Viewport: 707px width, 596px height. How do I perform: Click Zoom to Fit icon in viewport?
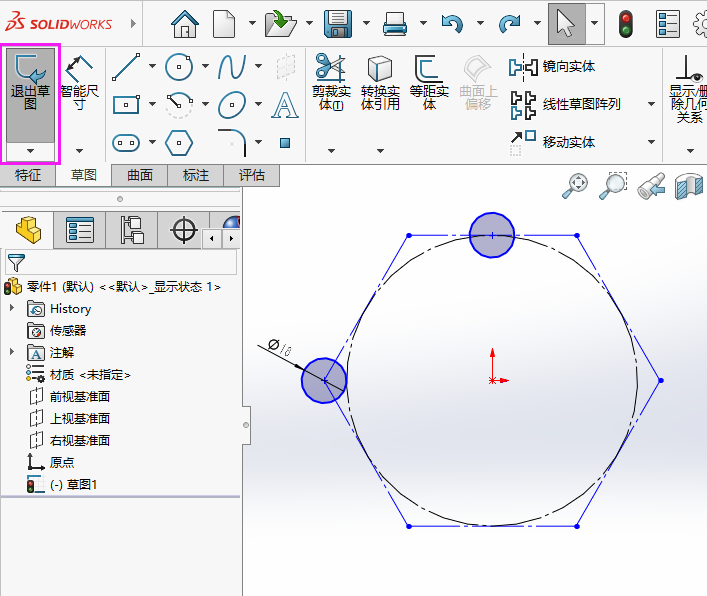pos(575,185)
